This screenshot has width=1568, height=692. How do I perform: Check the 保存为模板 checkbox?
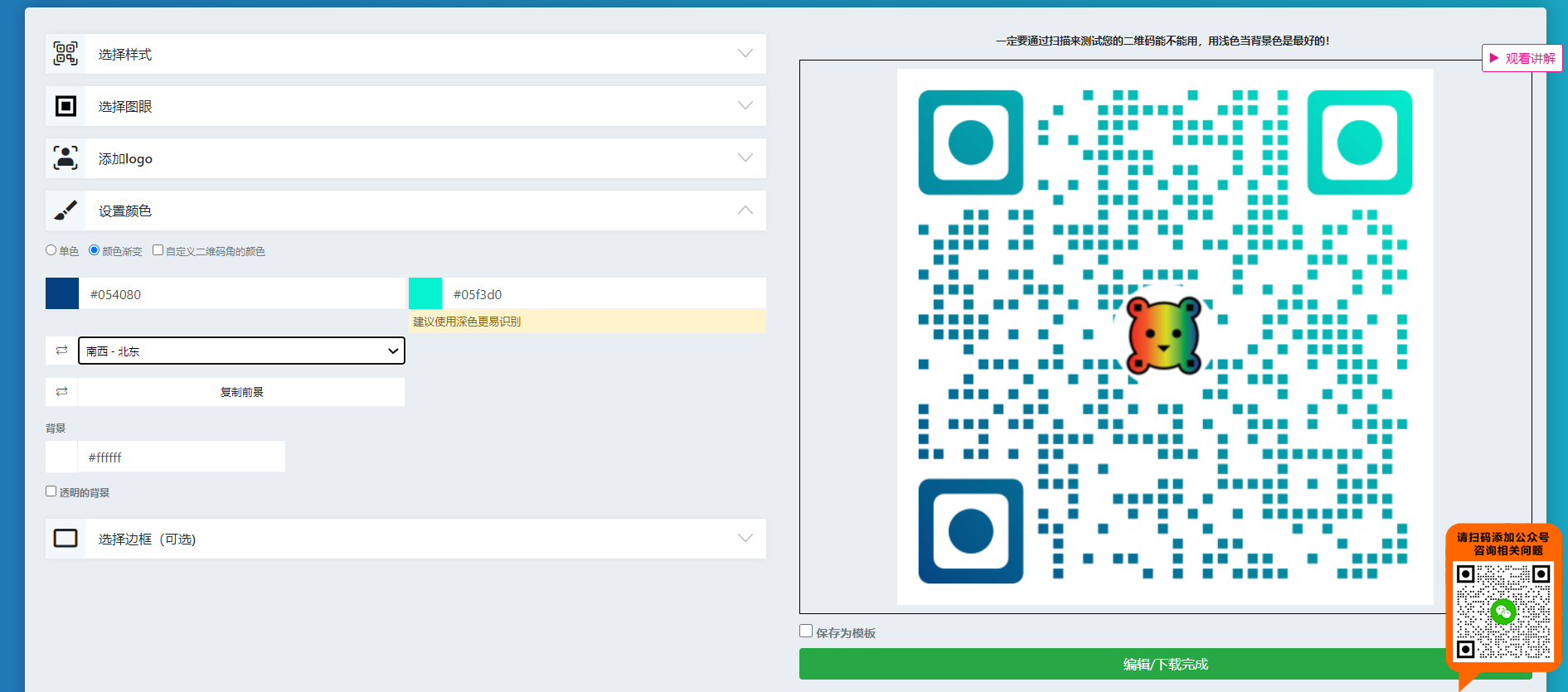click(x=806, y=631)
